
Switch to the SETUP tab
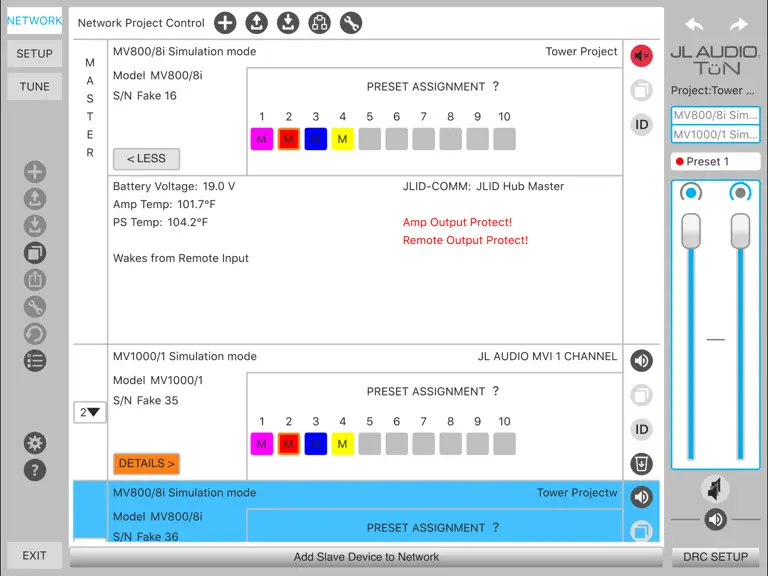[x=35, y=53]
